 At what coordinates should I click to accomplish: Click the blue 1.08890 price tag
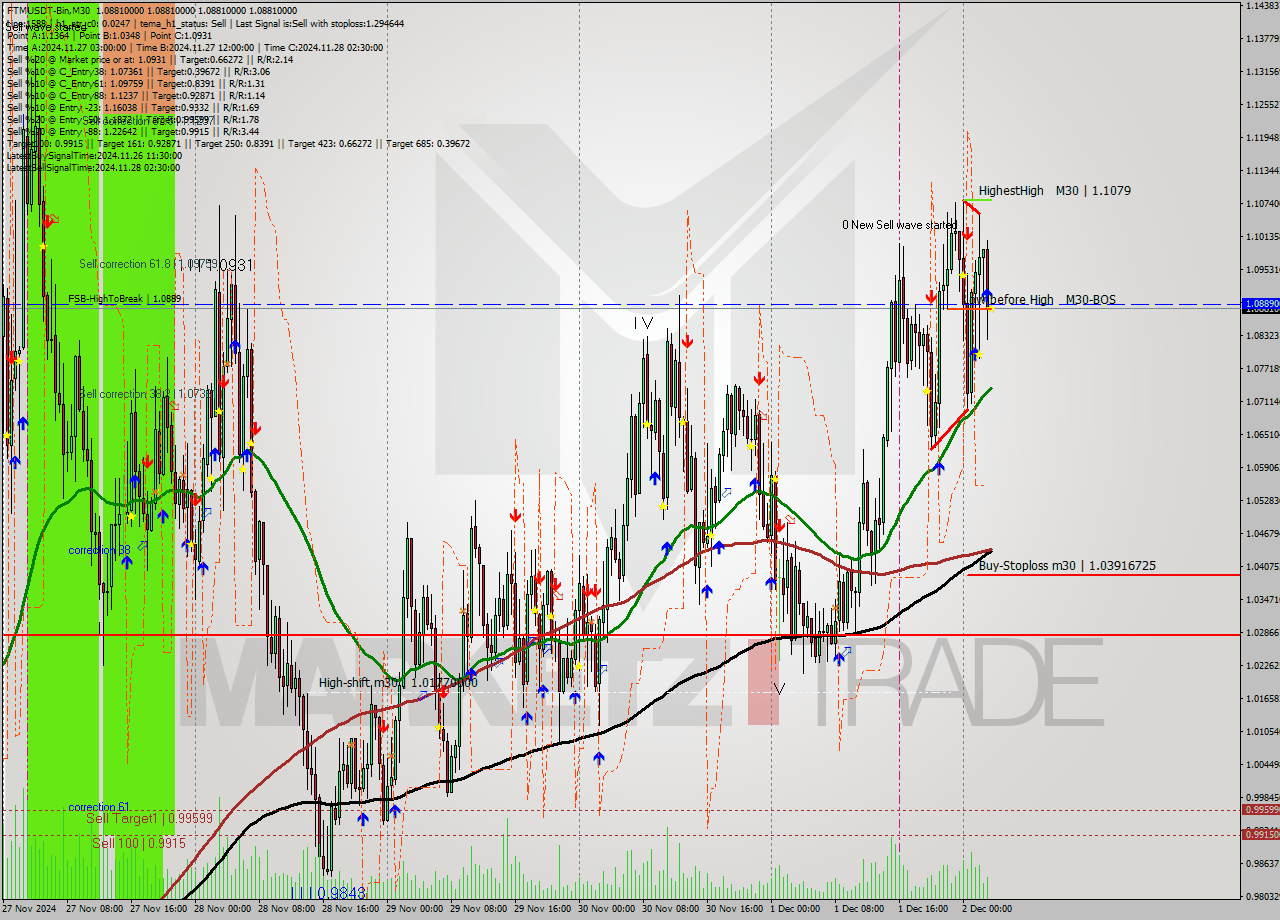(1260, 303)
